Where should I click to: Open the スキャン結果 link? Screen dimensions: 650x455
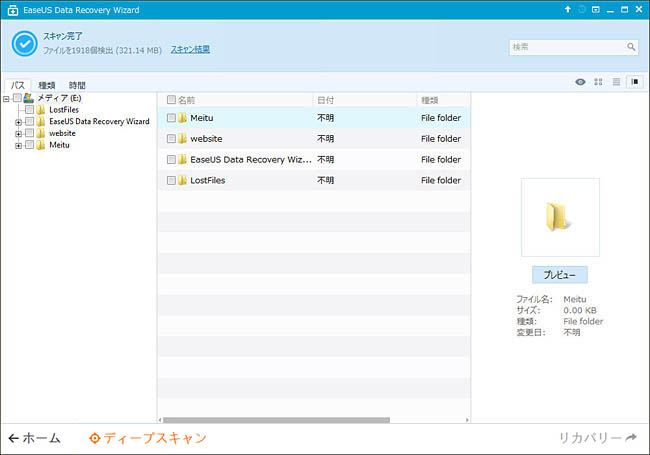[x=190, y=50]
